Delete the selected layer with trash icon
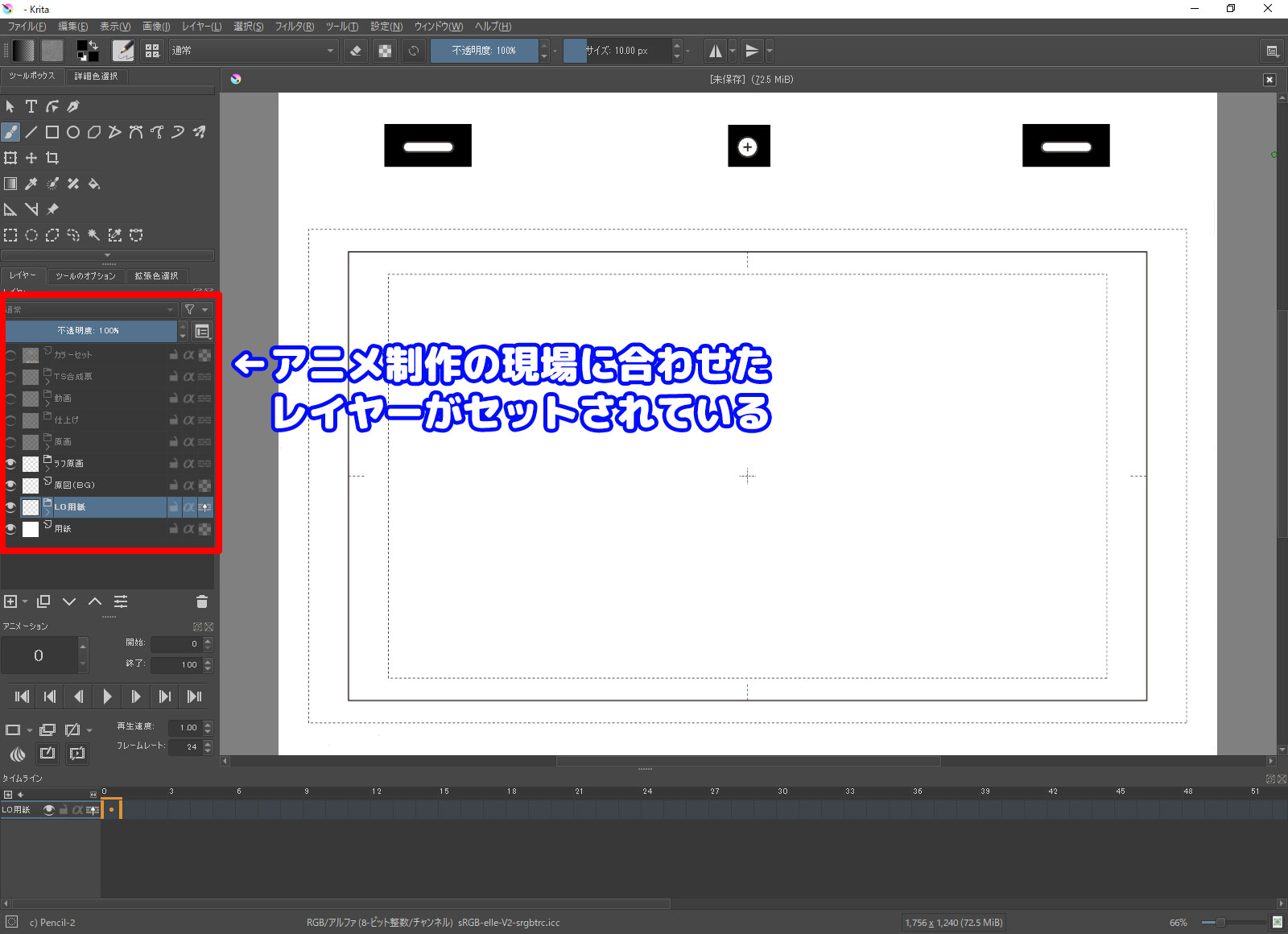Image resolution: width=1288 pixels, height=934 pixels. pos(202,601)
